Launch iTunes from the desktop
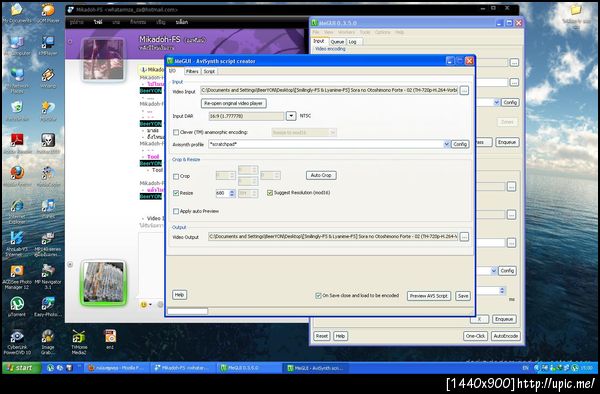 [x=48, y=208]
